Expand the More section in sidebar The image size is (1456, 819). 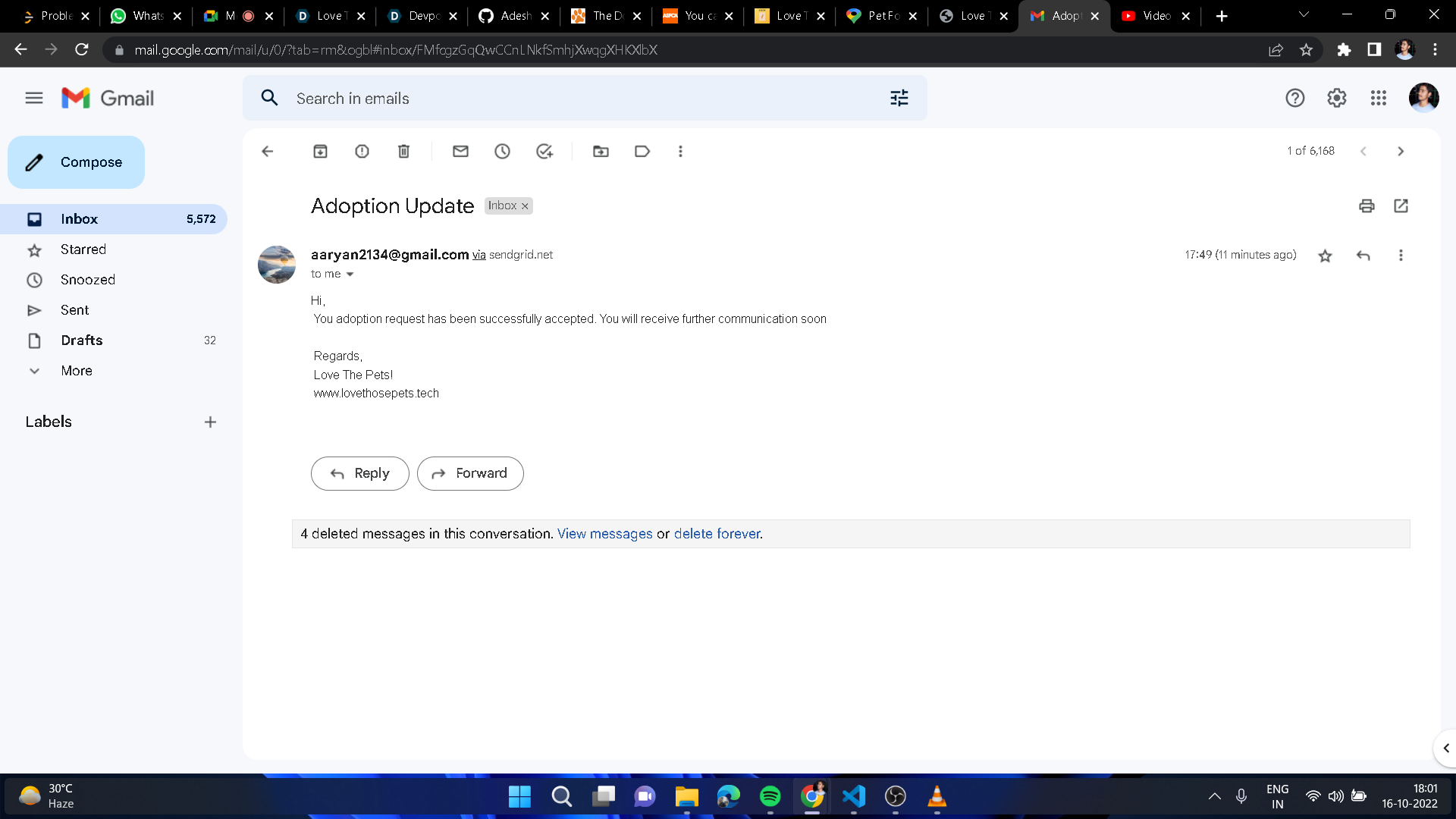pyautogui.click(x=76, y=371)
